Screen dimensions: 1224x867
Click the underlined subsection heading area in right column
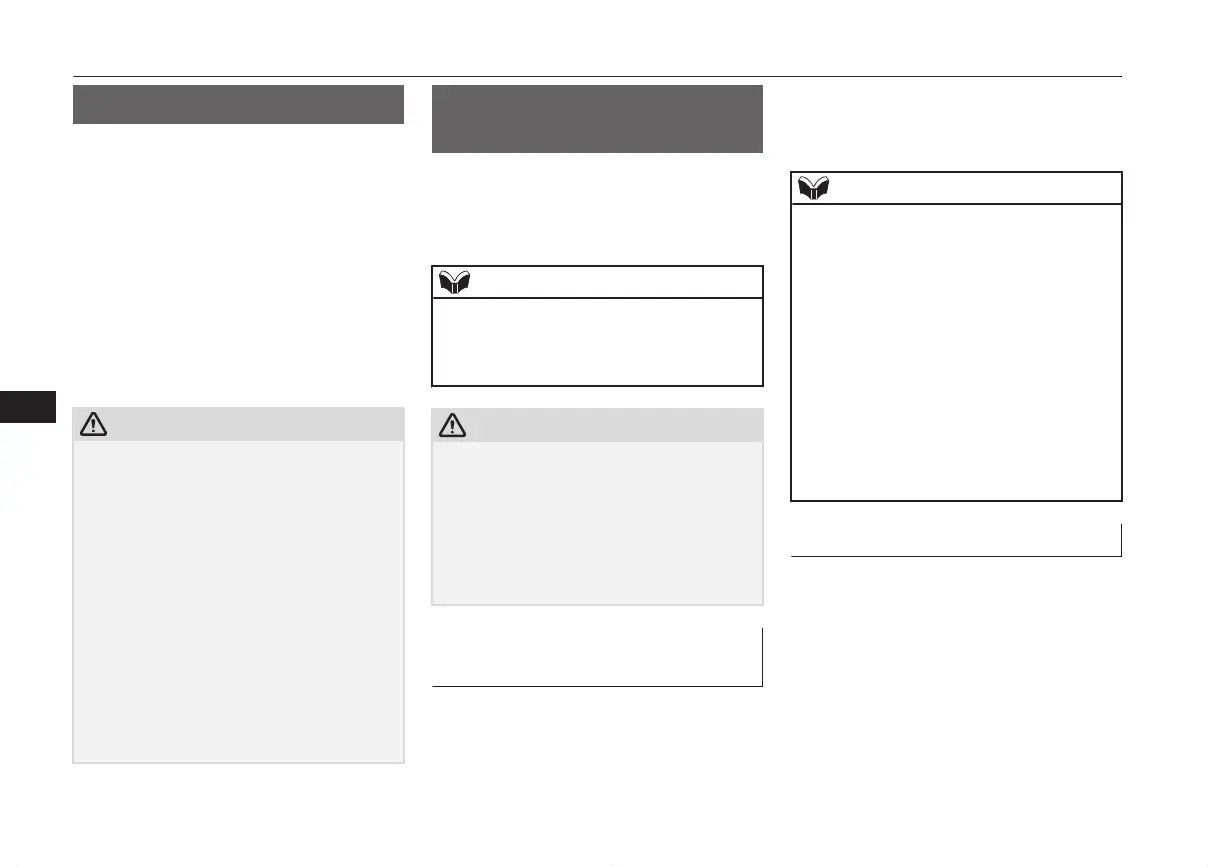point(956,540)
